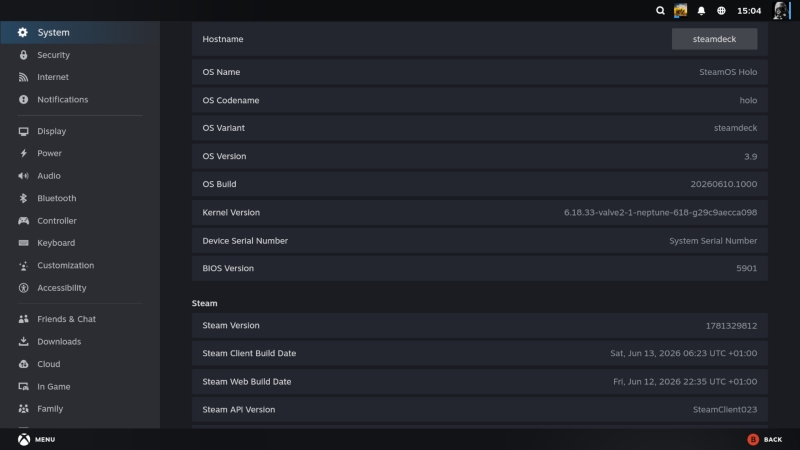
Task: Click the Downloads arrow icon
Action: tap(23, 341)
